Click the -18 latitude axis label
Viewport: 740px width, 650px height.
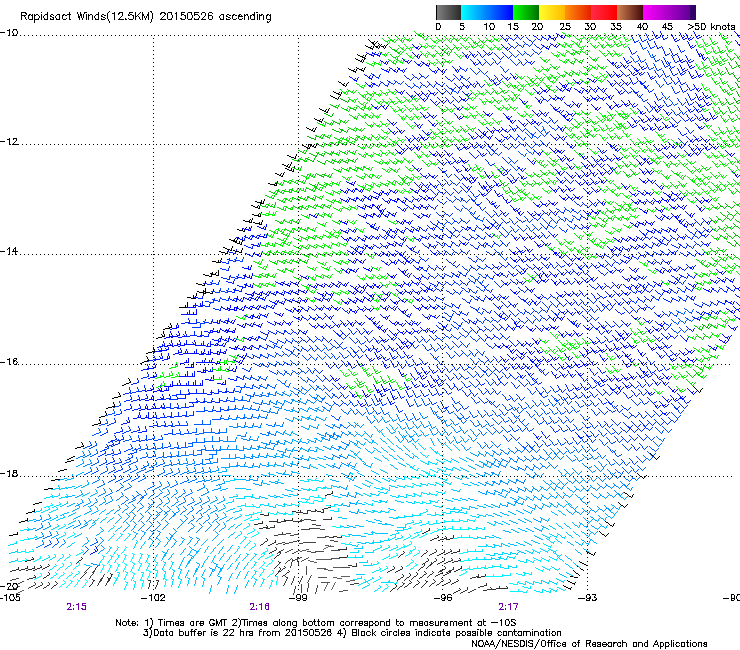(x=9, y=473)
